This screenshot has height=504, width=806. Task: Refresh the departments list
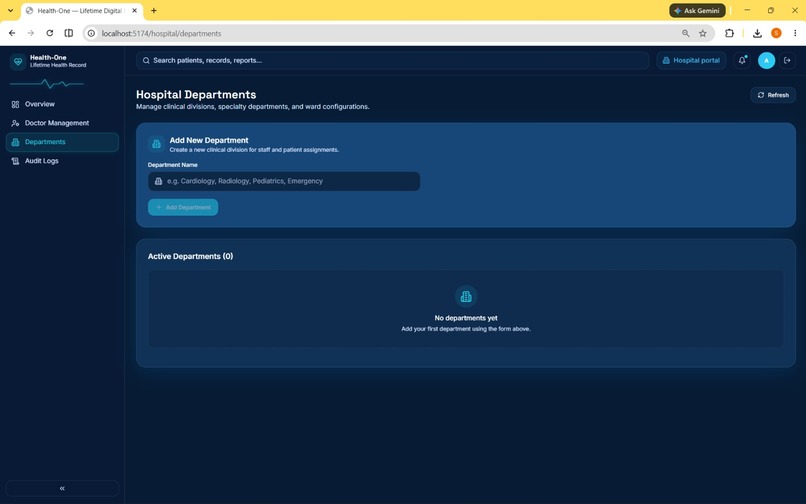click(x=773, y=95)
